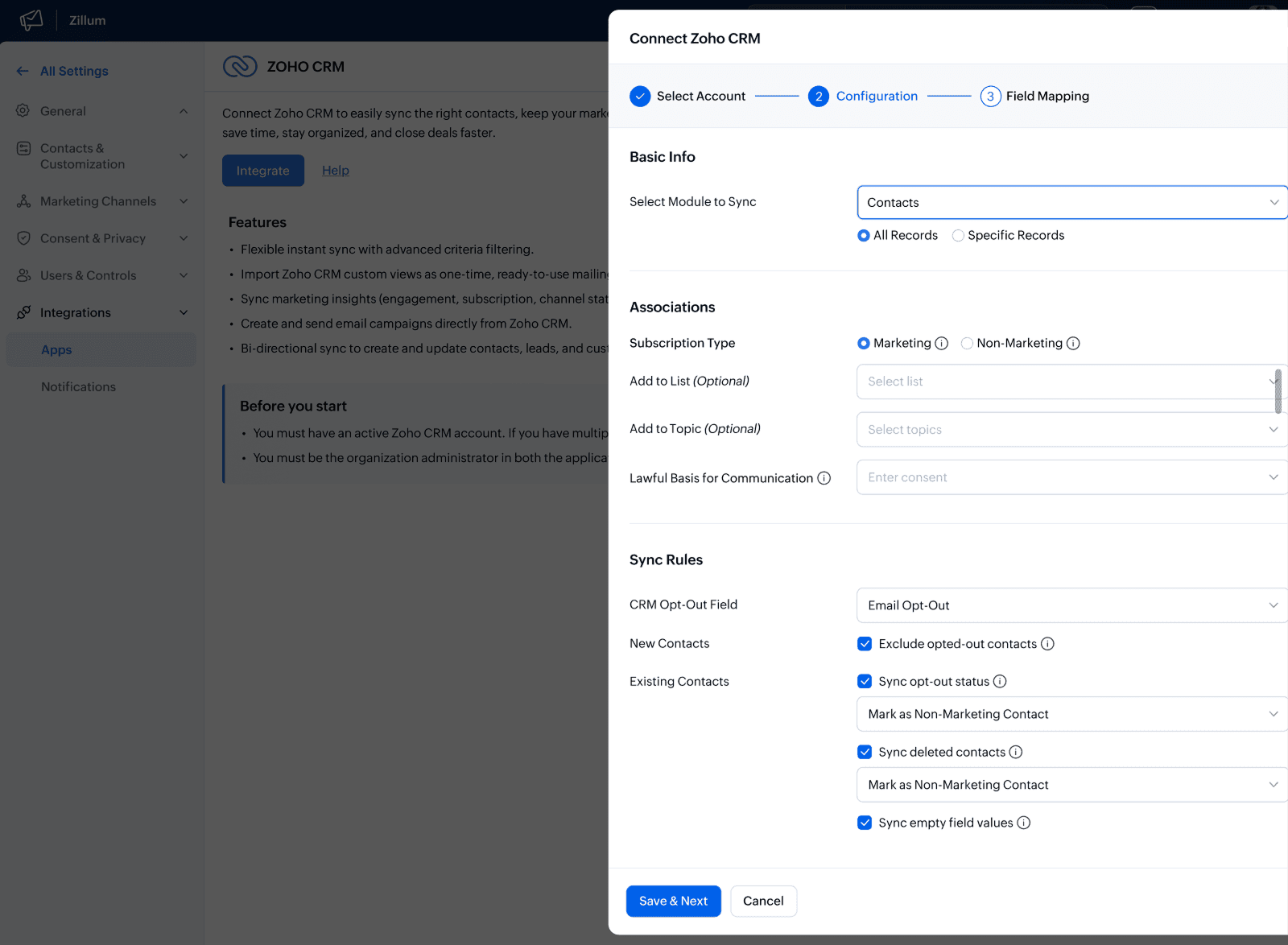Go back to All Settings
The width and height of the screenshot is (1288, 945).
[x=74, y=71]
